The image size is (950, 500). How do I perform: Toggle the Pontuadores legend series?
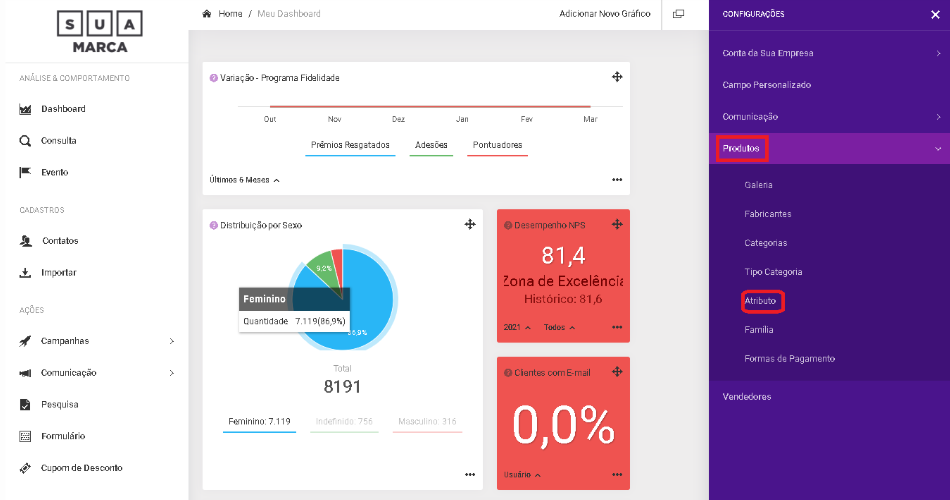[497, 145]
